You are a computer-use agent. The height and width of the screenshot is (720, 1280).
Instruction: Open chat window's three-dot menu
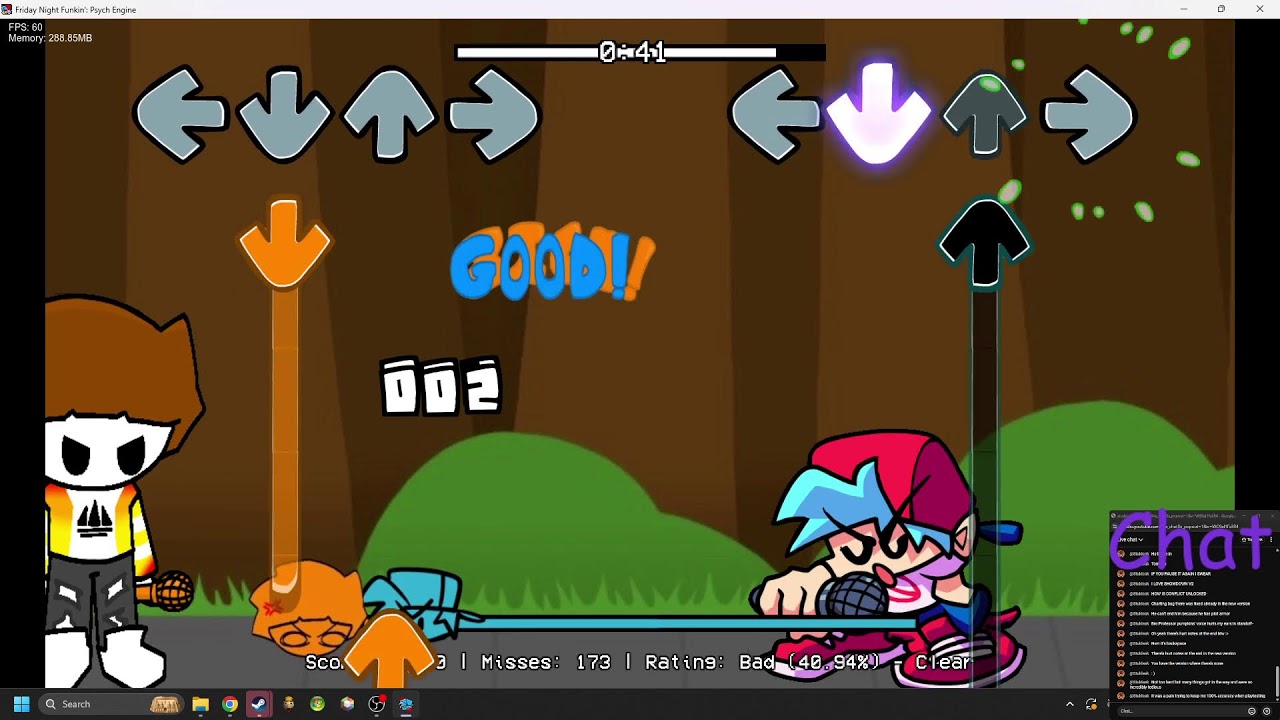(1271, 539)
